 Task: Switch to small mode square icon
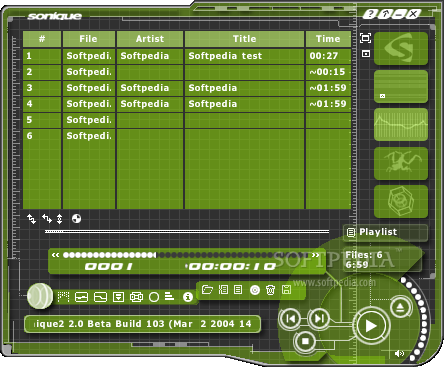coord(366,53)
